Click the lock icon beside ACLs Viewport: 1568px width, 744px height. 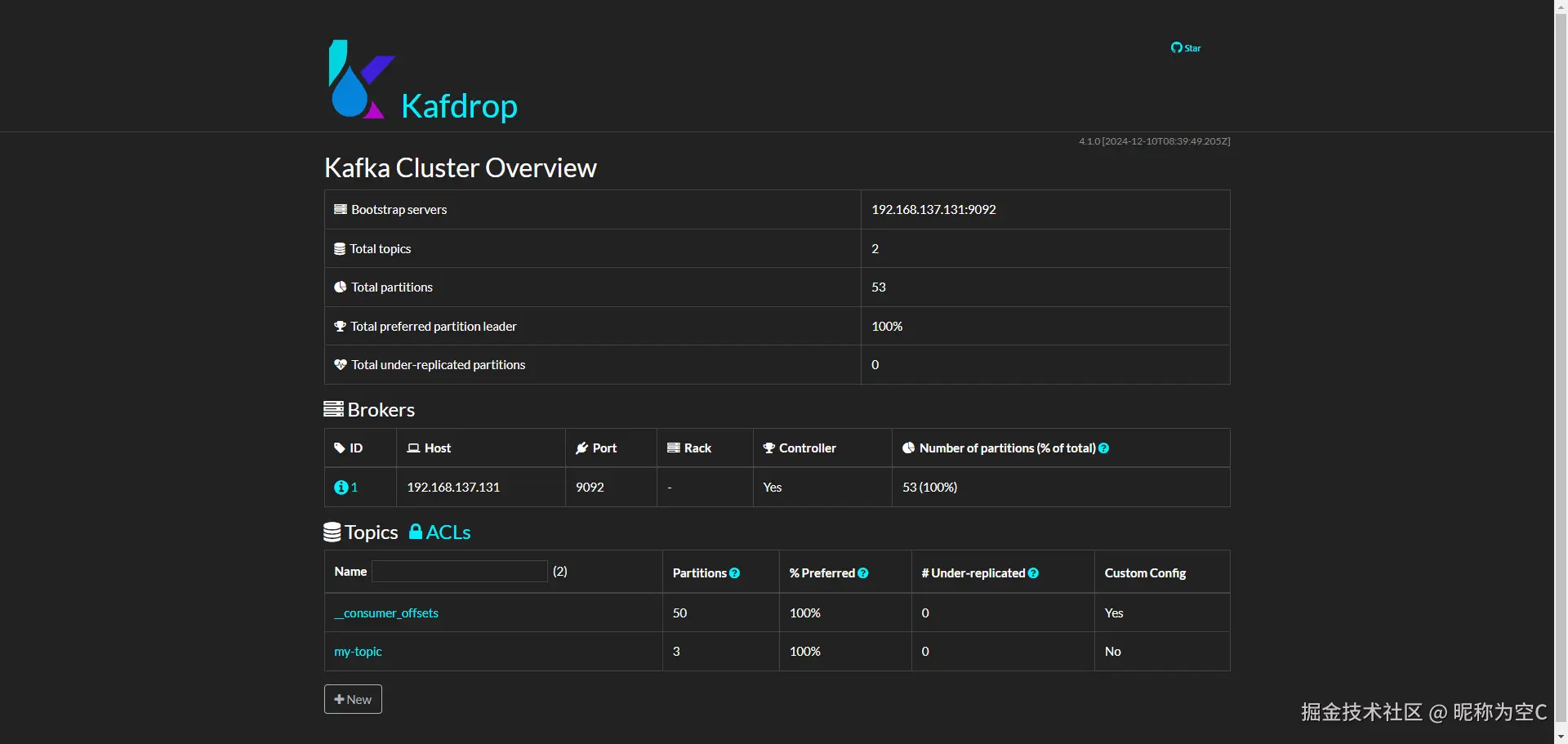pos(416,532)
